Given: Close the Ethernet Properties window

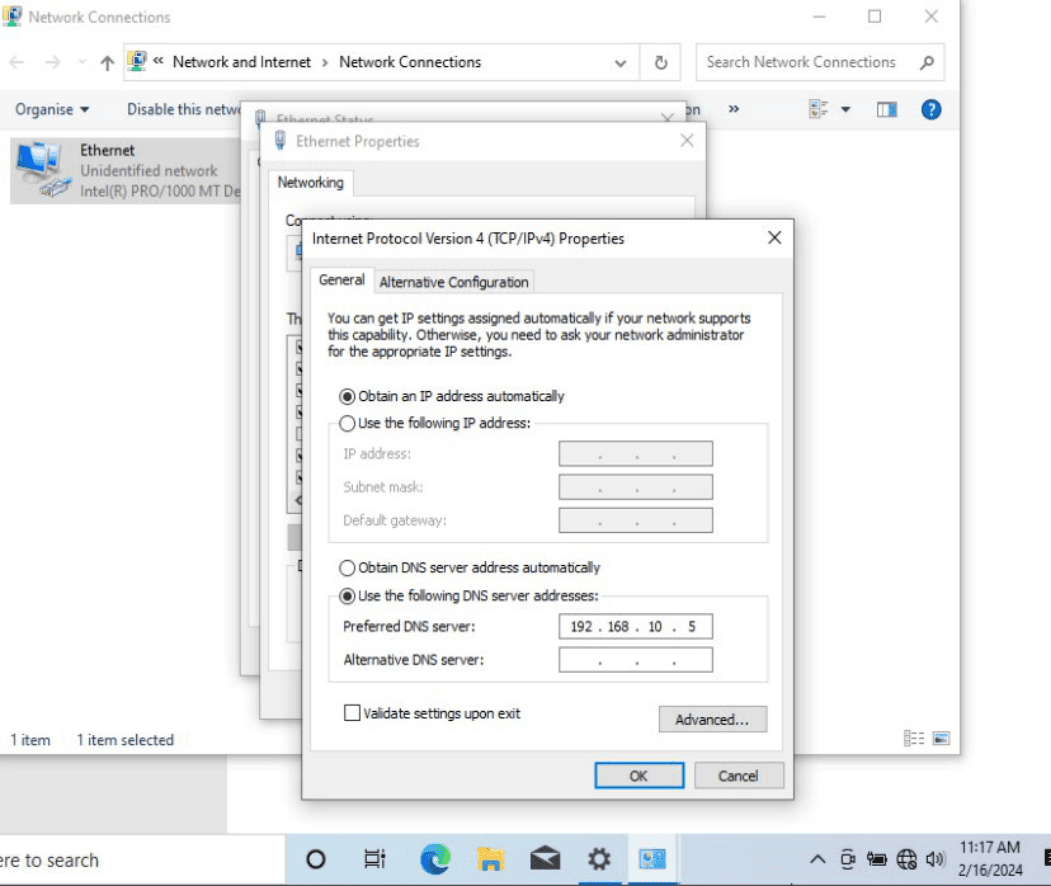Looking at the screenshot, I should coord(687,141).
